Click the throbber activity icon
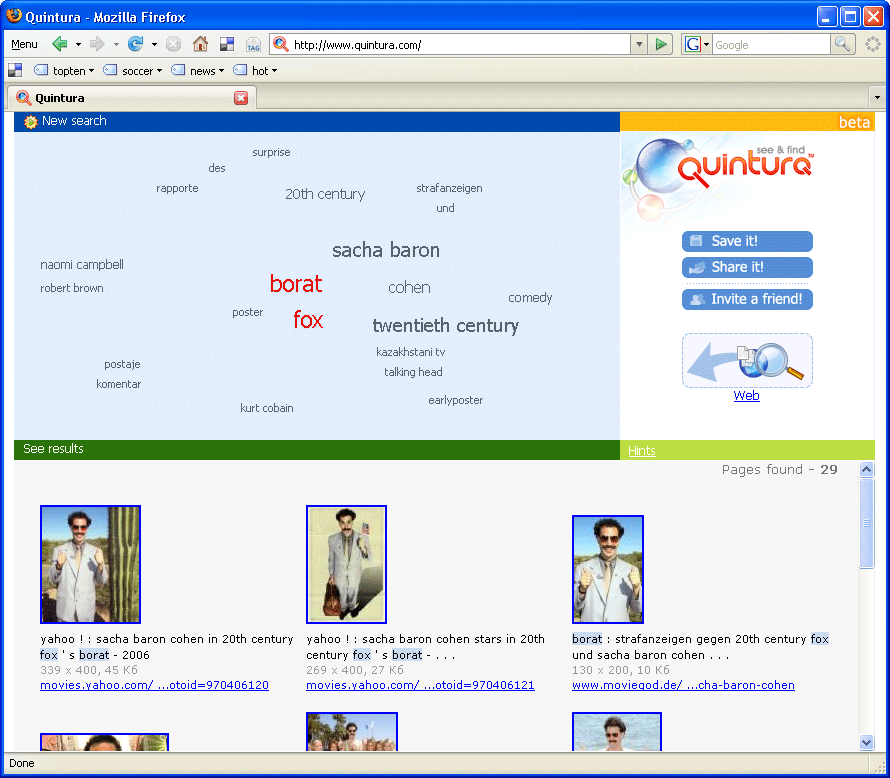 [872, 44]
